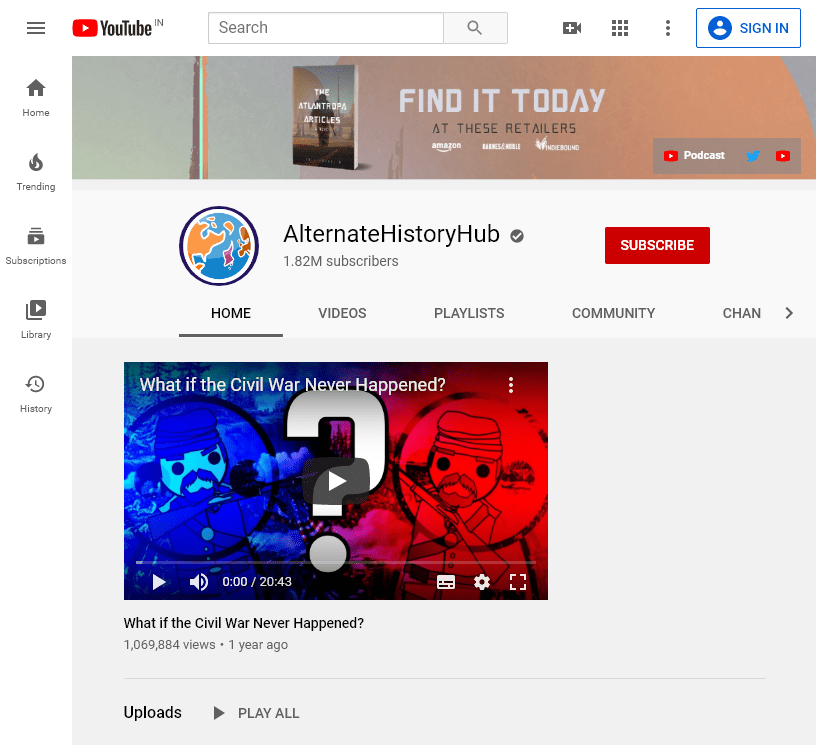Open the hamburger guide menu
Viewport: 816px width, 745px height.
click(x=36, y=28)
